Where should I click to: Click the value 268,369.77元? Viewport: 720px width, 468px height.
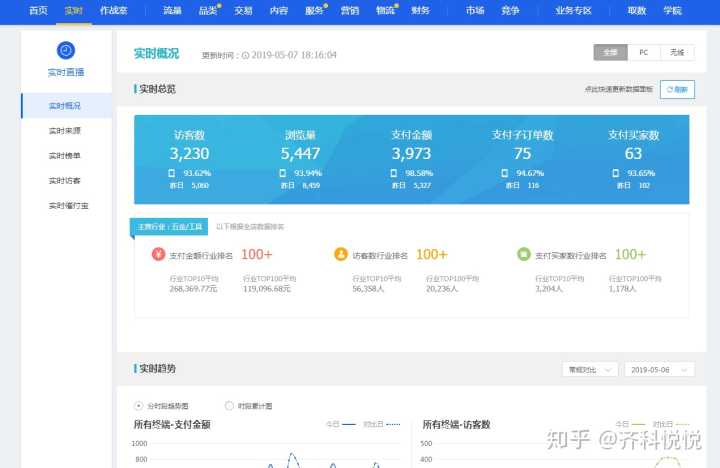click(193, 289)
